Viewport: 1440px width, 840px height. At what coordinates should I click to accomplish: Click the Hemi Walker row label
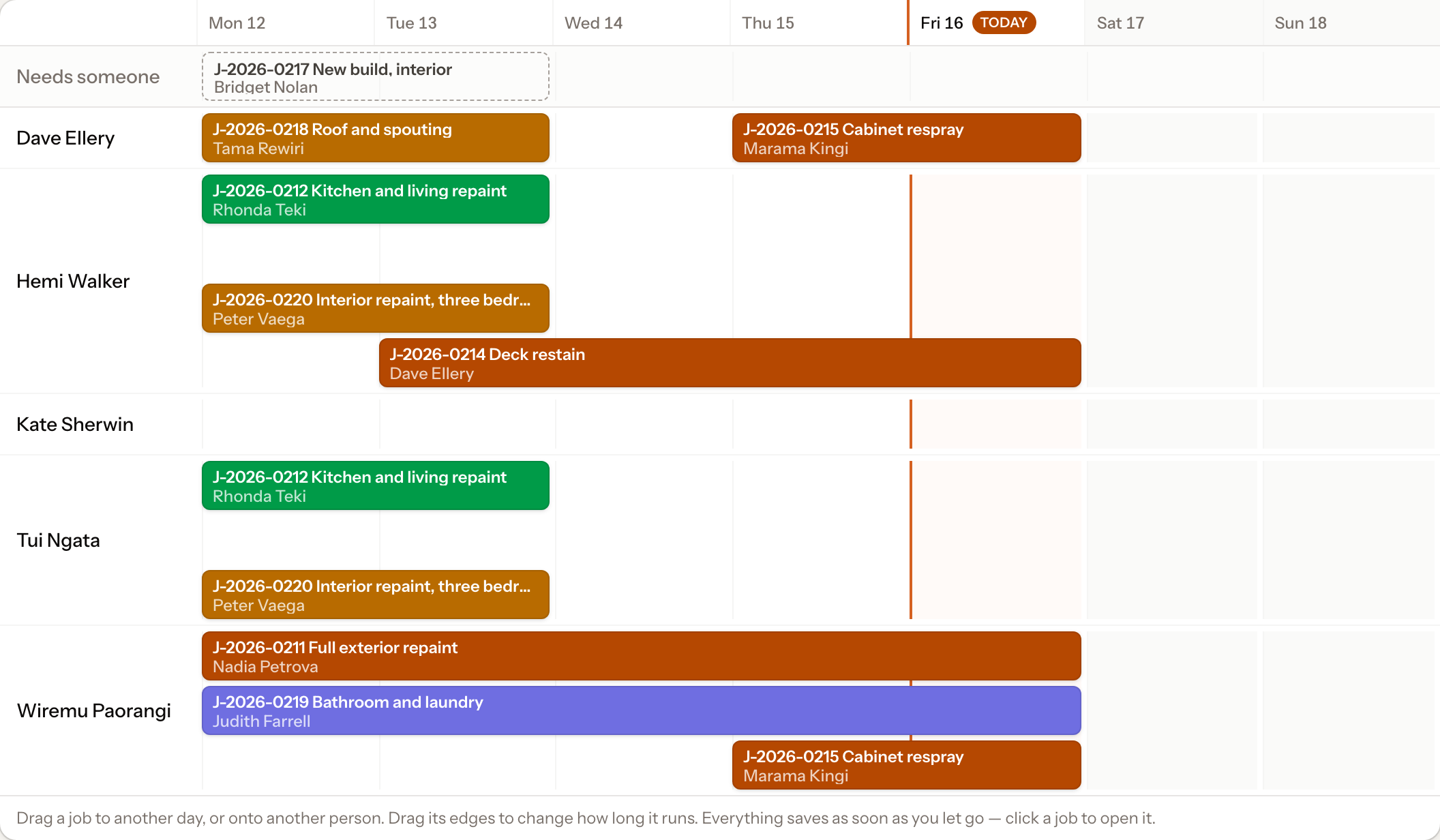[73, 281]
